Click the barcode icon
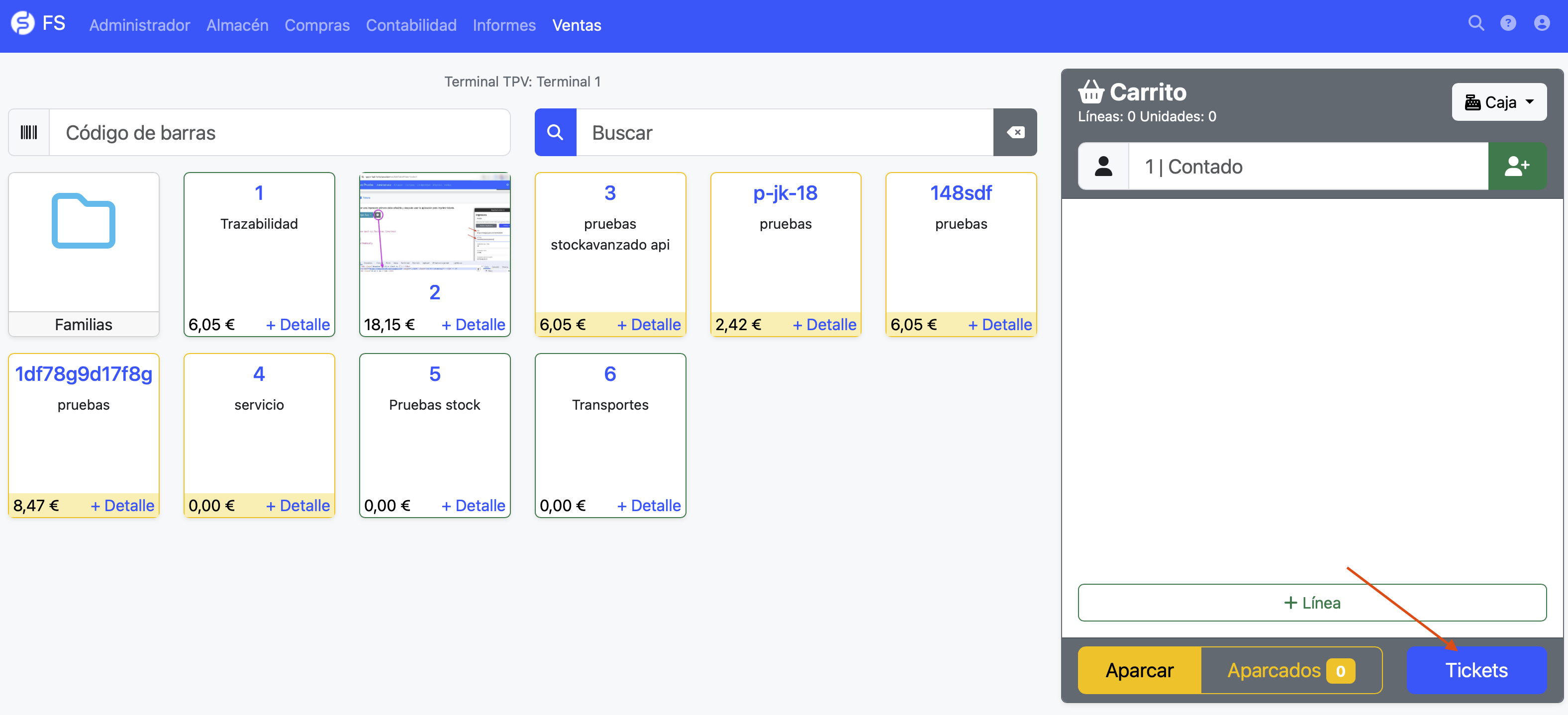Image resolution: width=1568 pixels, height=715 pixels. click(x=29, y=133)
